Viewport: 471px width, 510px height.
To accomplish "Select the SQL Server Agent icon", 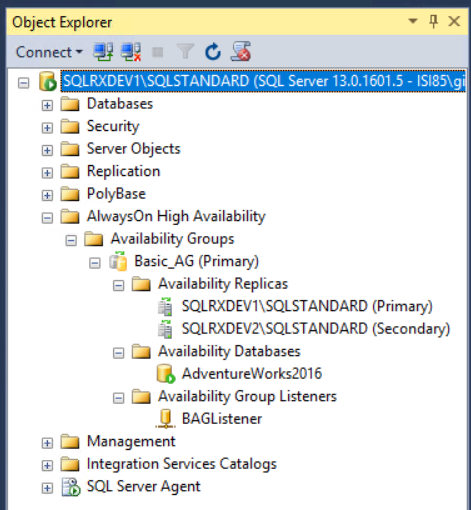I will (71, 487).
